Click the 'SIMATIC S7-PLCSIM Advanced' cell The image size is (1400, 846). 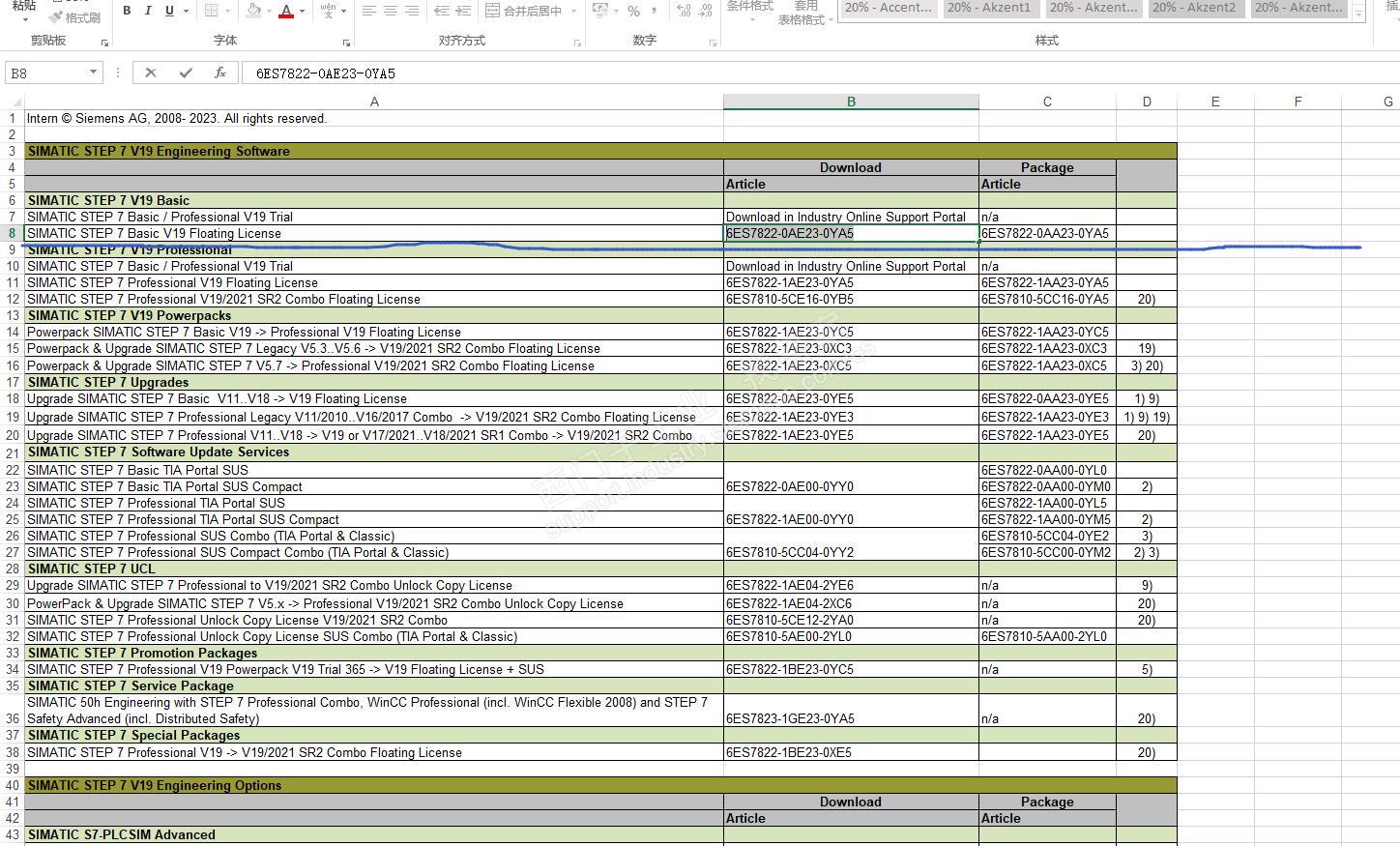(x=374, y=834)
